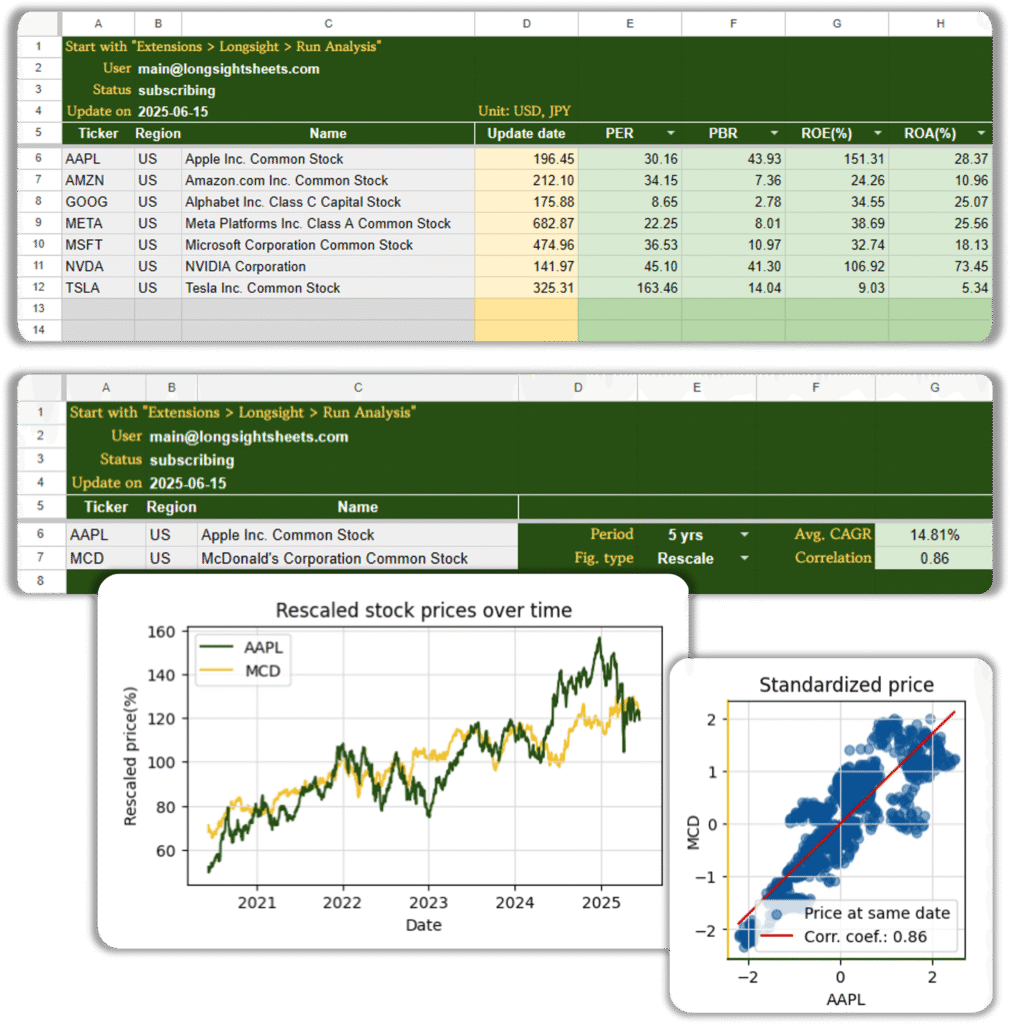The image size is (1010, 1024).
Task: Click the AMZN ticker cell
Action: (99, 180)
